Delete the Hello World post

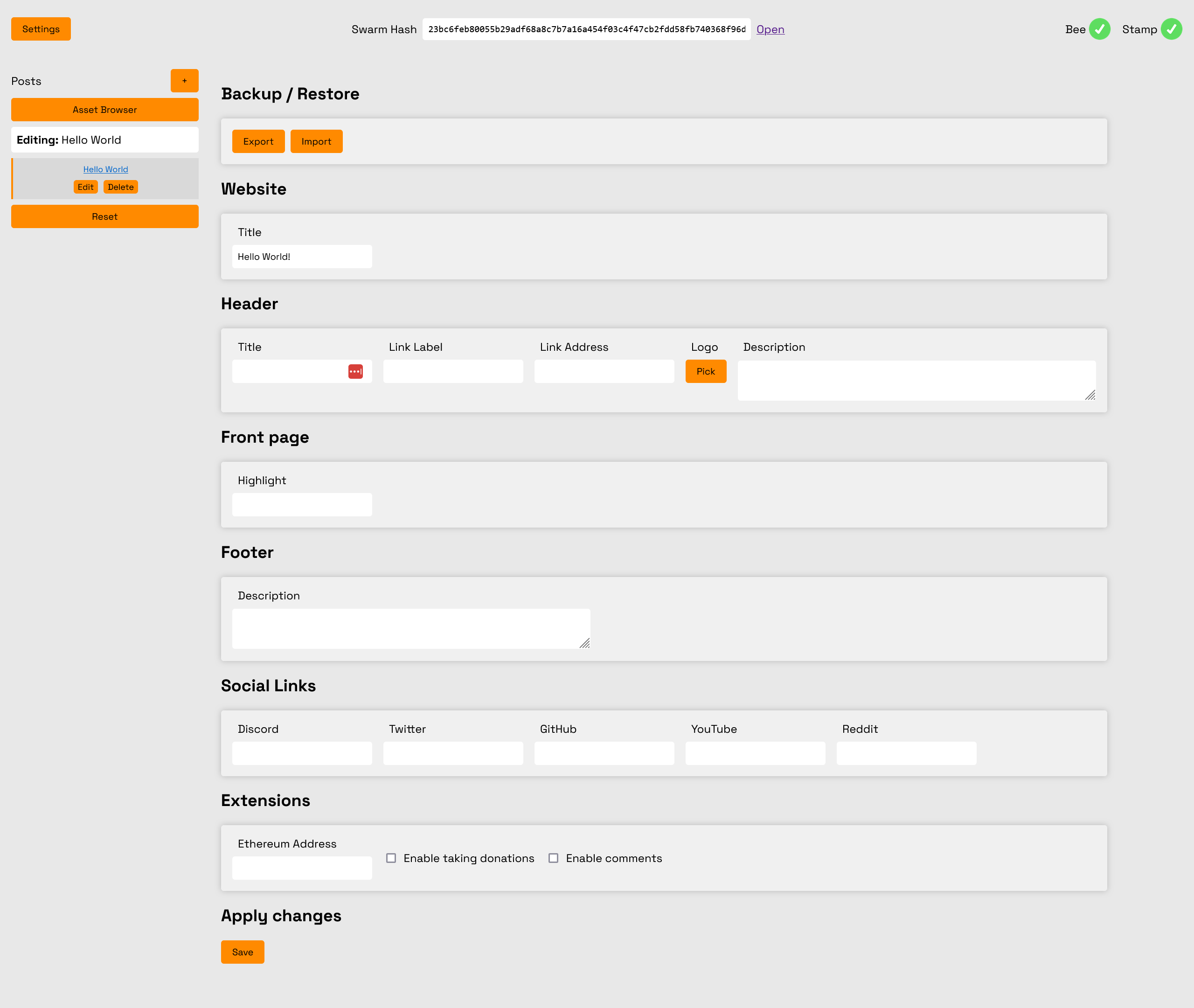120,187
